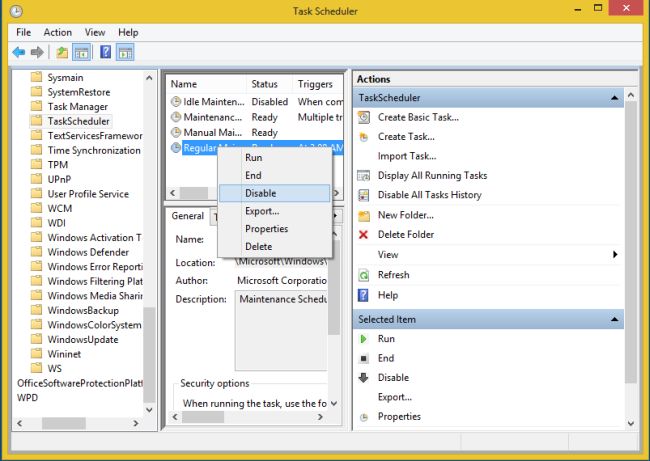This screenshot has height=461, width=650.
Task: Click the Back arrow toolbar icon
Action: point(19,53)
